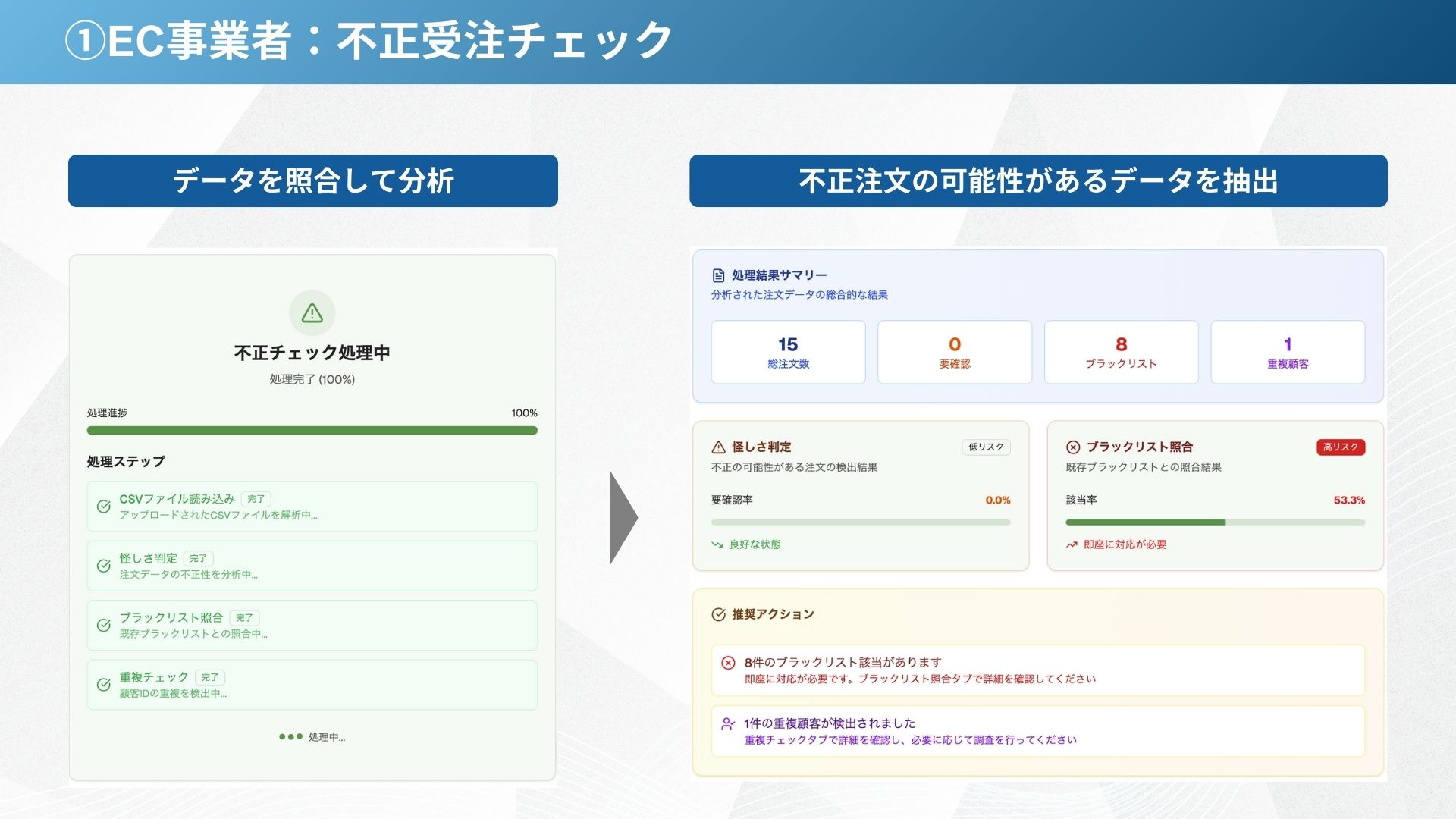
Task: Click the 該当率 53.3% progress bar
Action: [x=1215, y=522]
